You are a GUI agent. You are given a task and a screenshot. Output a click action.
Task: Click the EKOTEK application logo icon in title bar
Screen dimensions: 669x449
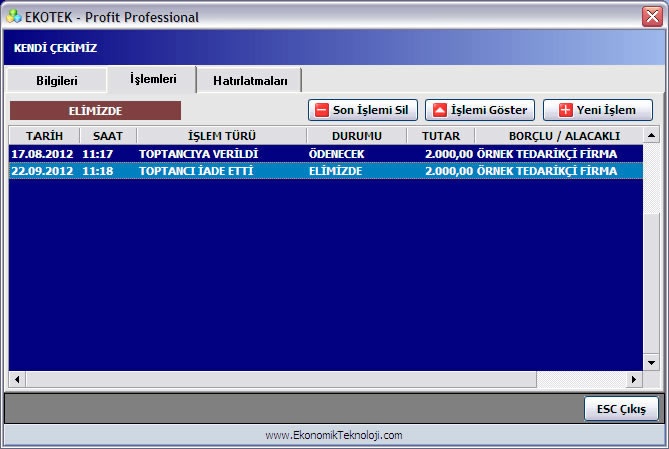click(14, 17)
